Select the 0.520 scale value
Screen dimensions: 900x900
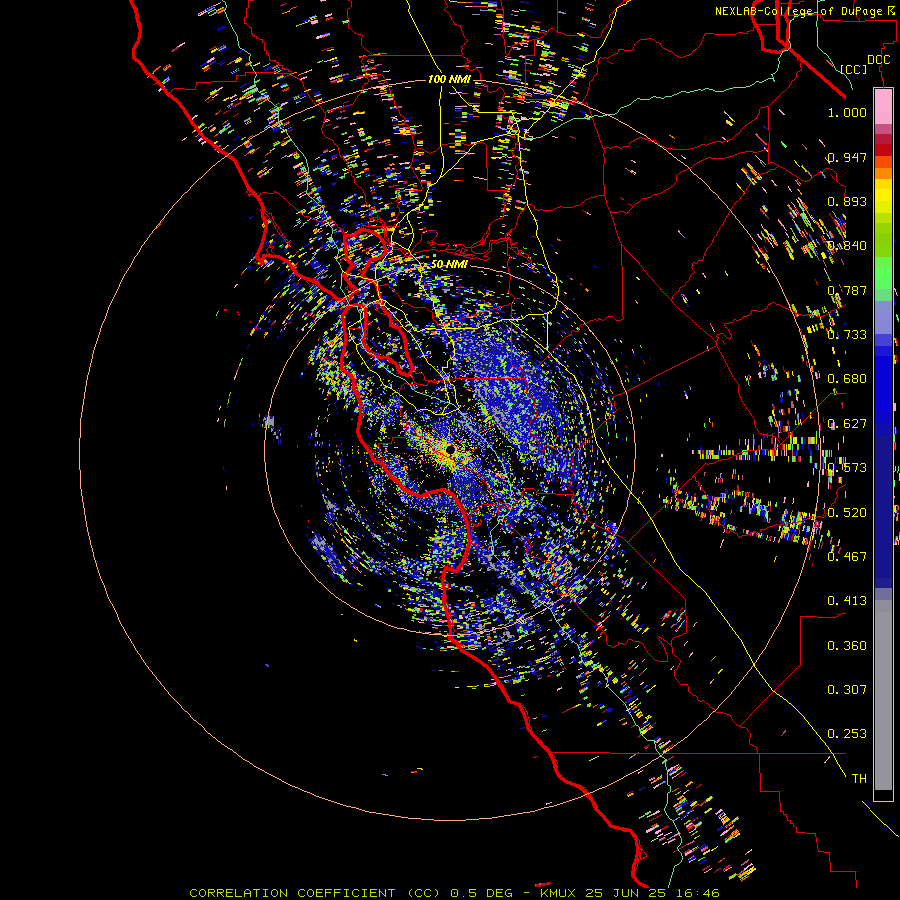847,513
